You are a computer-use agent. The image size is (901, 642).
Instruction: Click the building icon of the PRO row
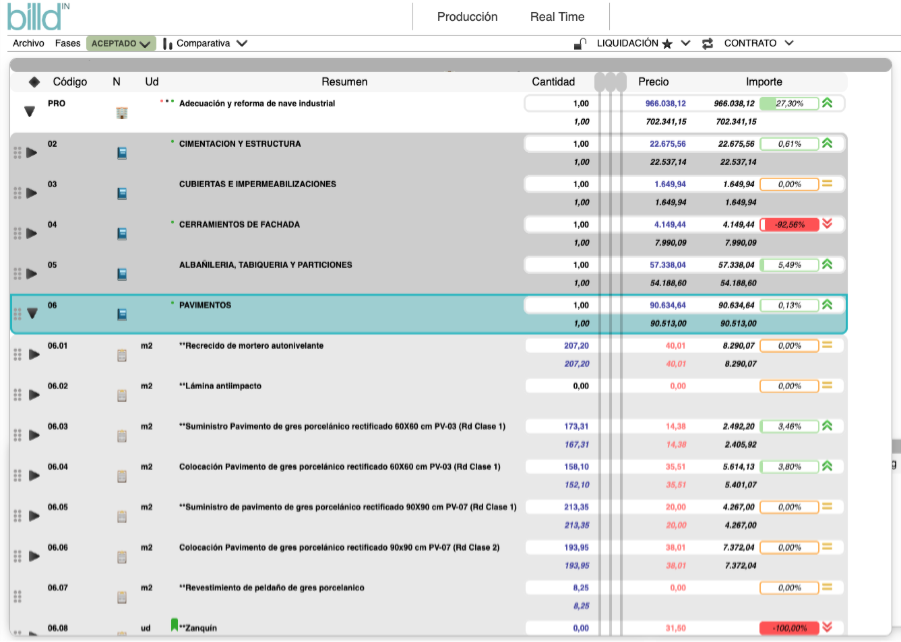pos(122,113)
